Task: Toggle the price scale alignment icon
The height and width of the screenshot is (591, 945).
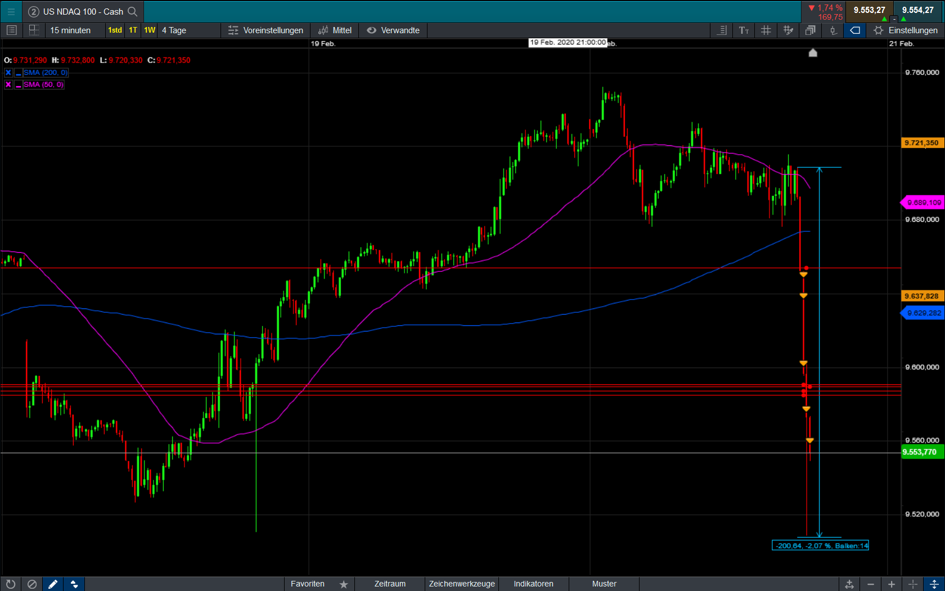Action: coord(721,30)
